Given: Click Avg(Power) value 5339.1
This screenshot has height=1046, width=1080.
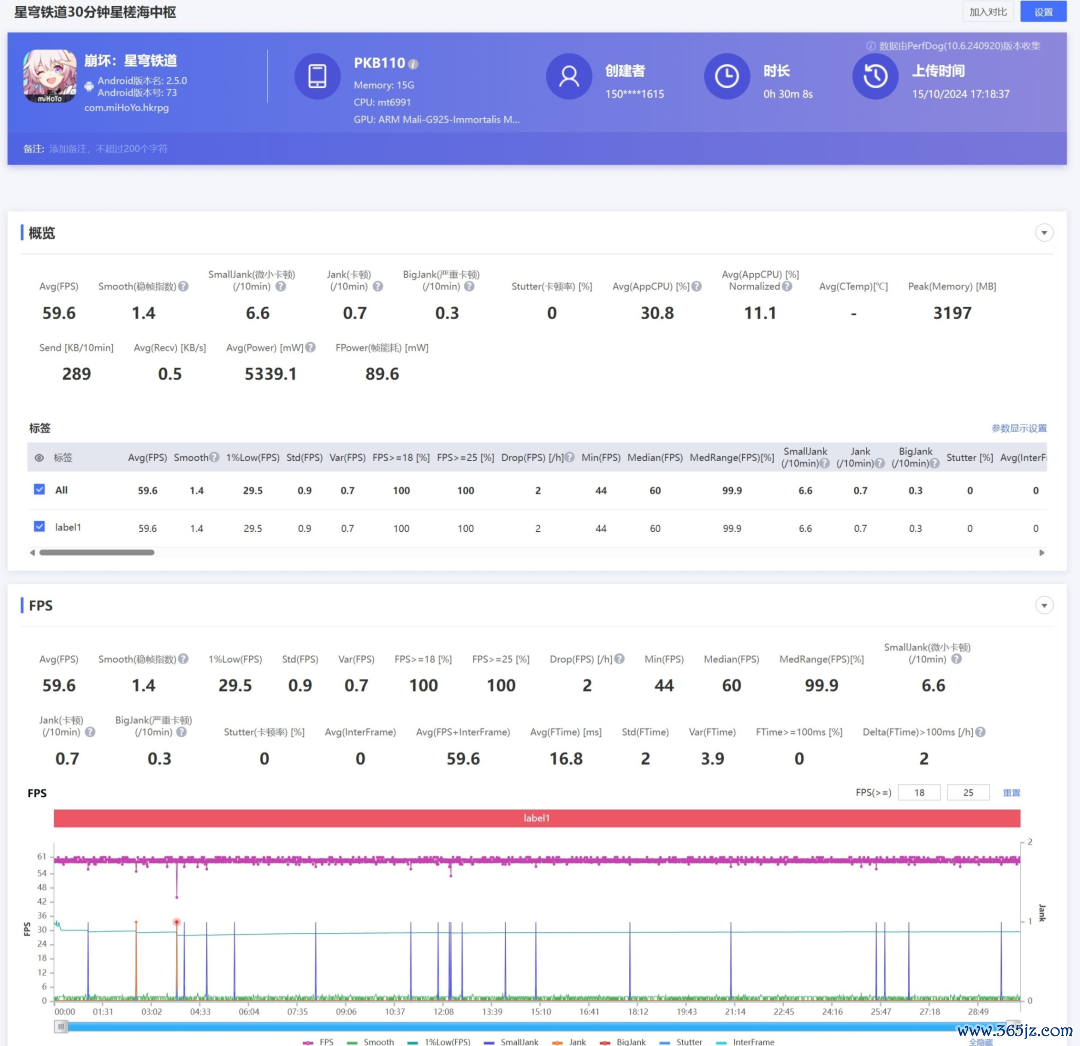Looking at the screenshot, I should (x=271, y=374).
